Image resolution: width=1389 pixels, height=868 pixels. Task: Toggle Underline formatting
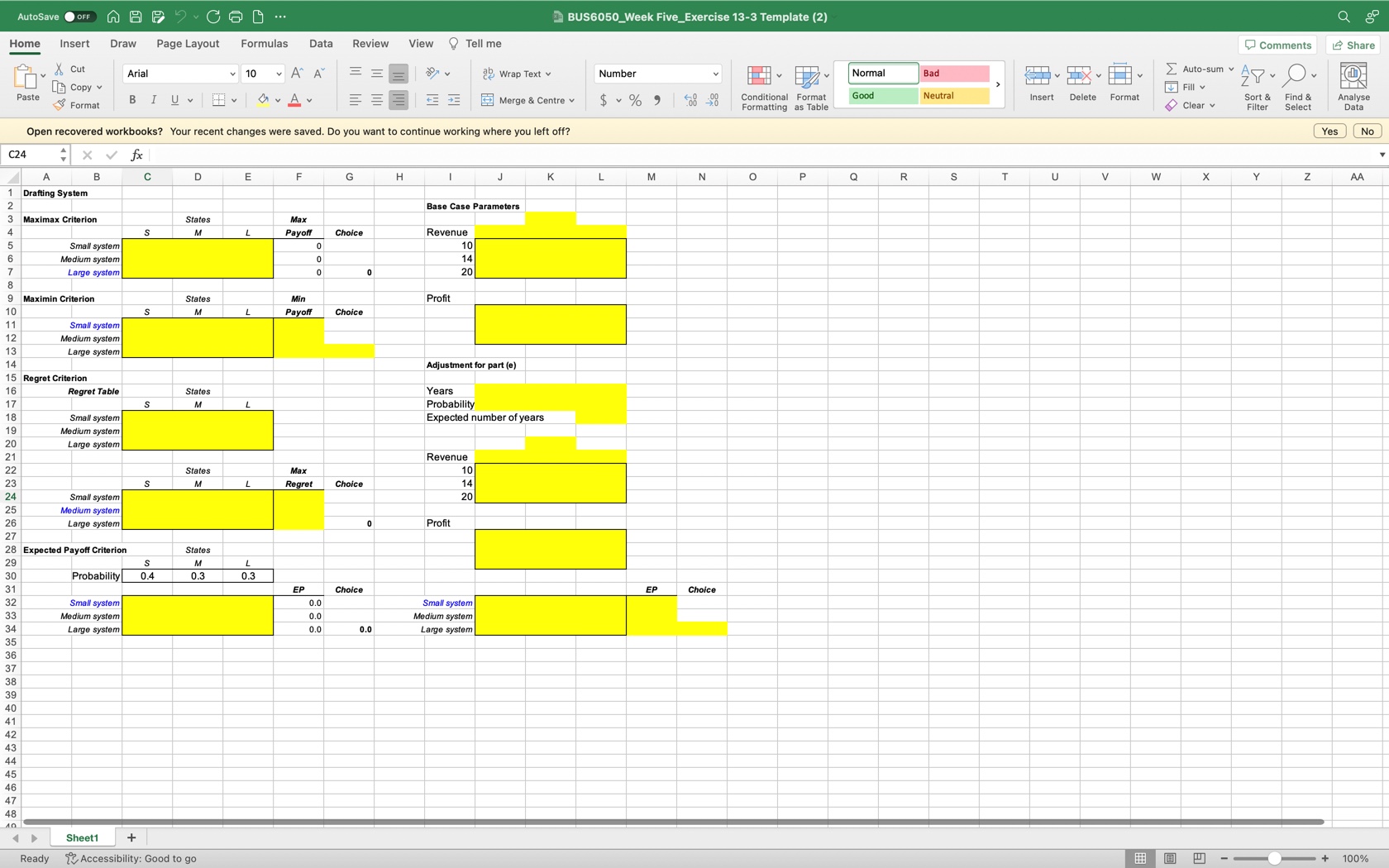tap(174, 100)
